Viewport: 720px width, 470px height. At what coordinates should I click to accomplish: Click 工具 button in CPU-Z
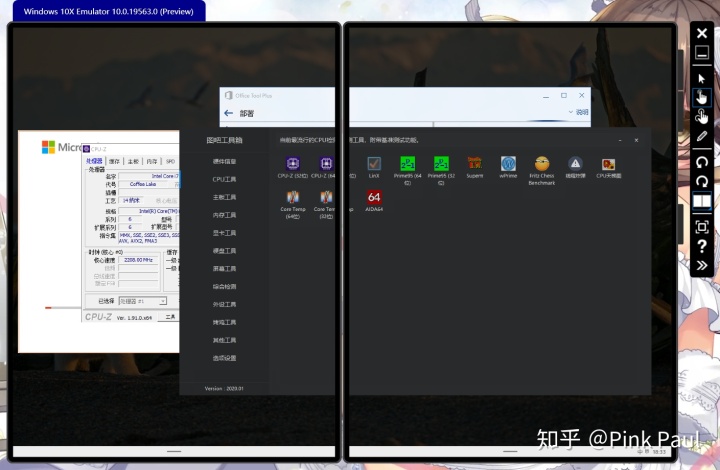pyautogui.click(x=169, y=317)
